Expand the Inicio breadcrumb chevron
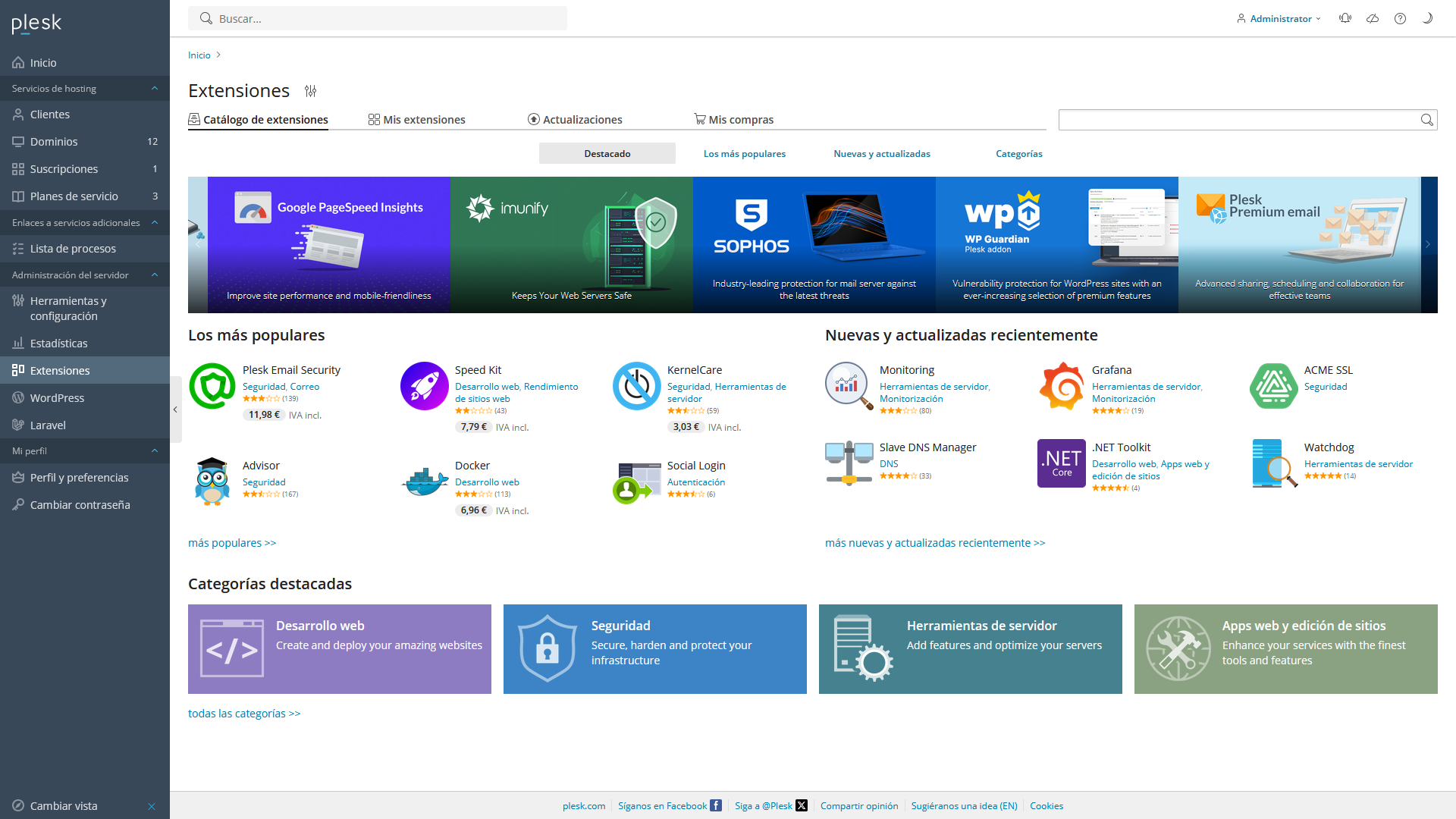This screenshot has height=819, width=1456. click(218, 55)
